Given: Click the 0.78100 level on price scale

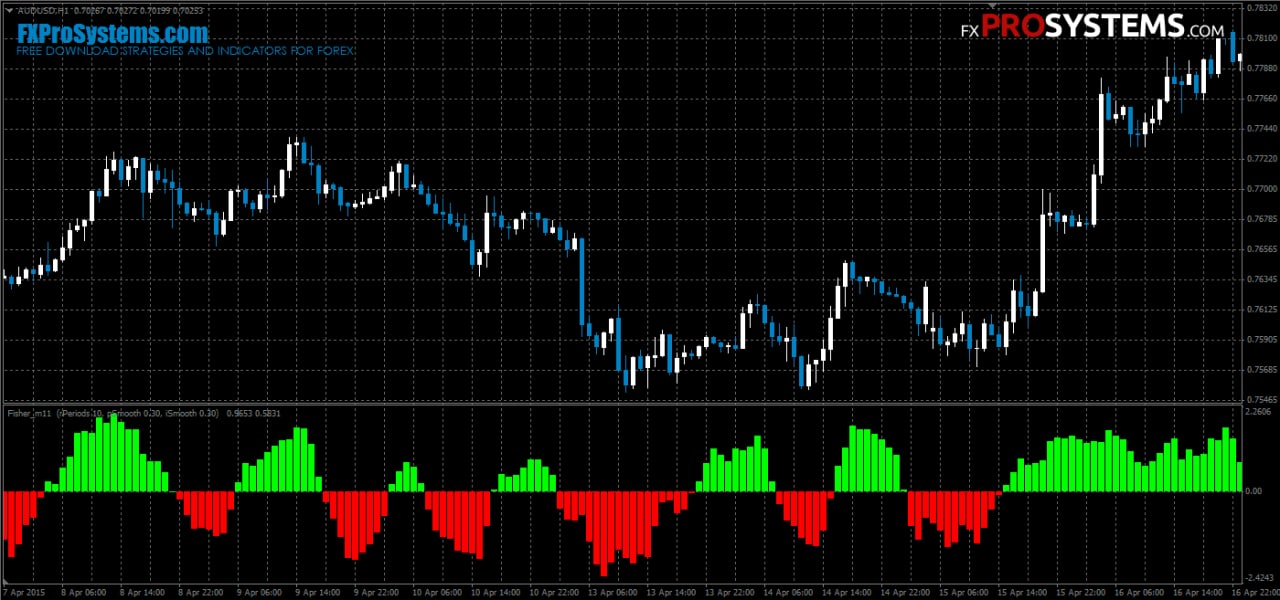Looking at the screenshot, I should 1263,38.
